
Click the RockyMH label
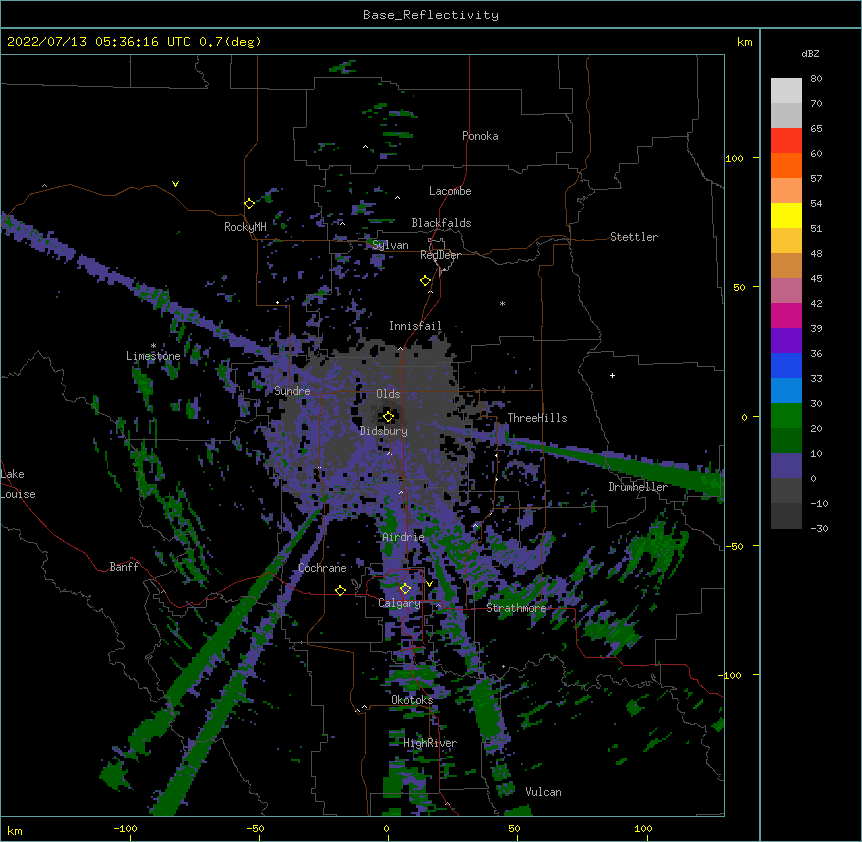(245, 227)
